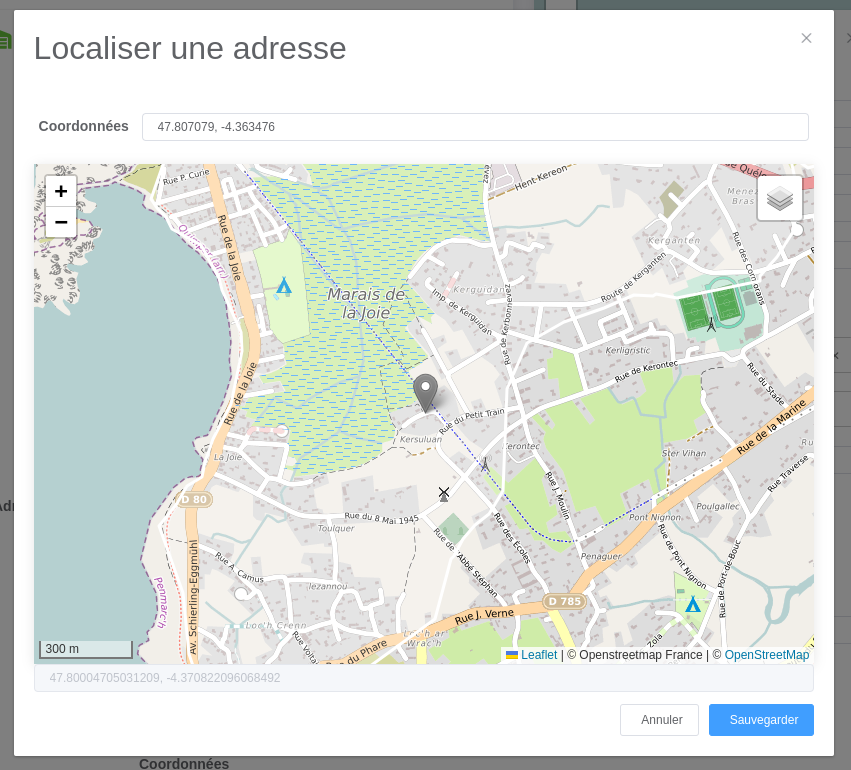Click the zoom out minus icon
Image resolution: width=851 pixels, height=770 pixels.
coord(60,222)
